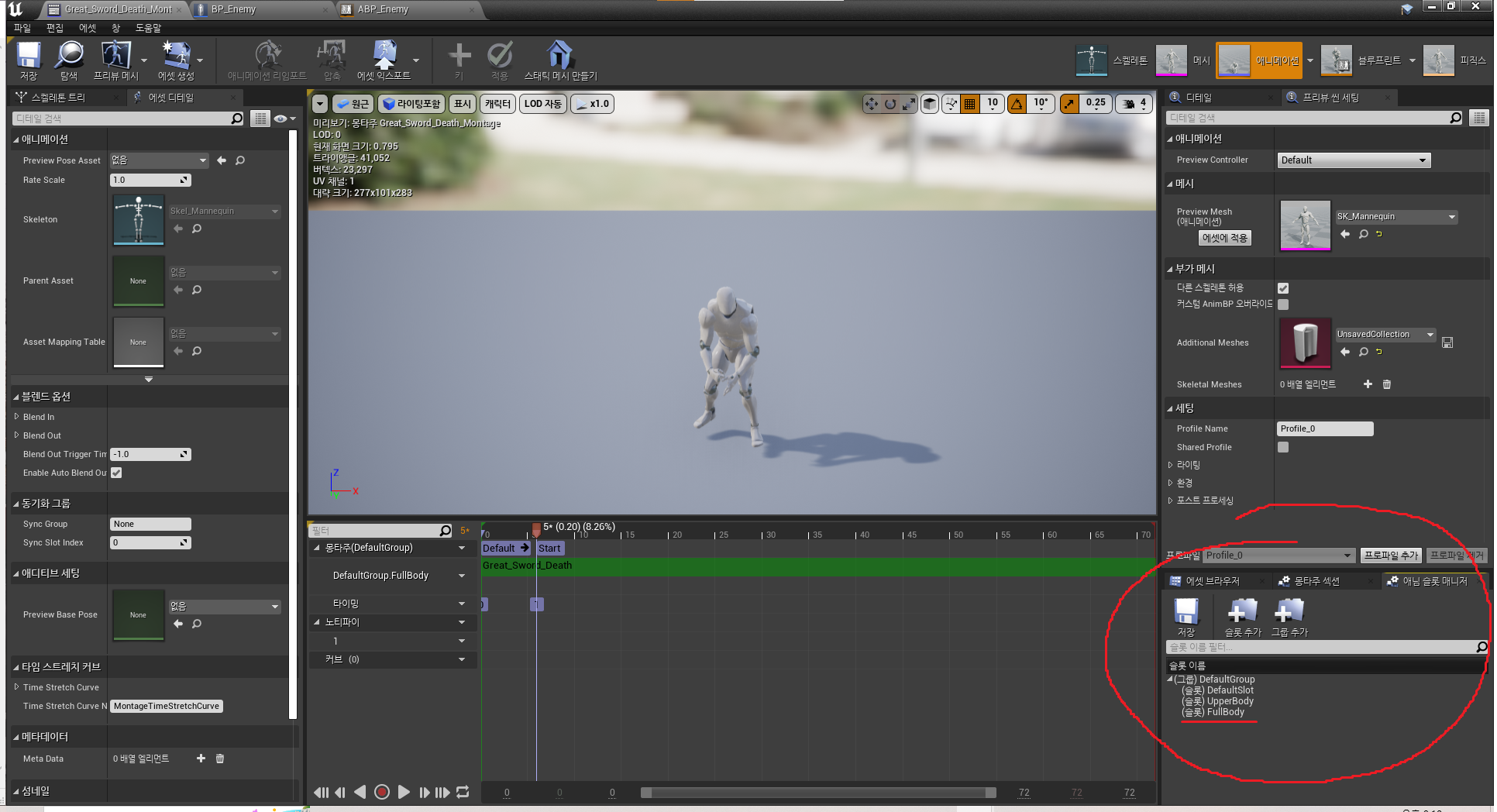Image resolution: width=1497 pixels, height=812 pixels.
Task: Click the 에셋 익스포트 toolbar icon
Action: pyautogui.click(x=384, y=60)
